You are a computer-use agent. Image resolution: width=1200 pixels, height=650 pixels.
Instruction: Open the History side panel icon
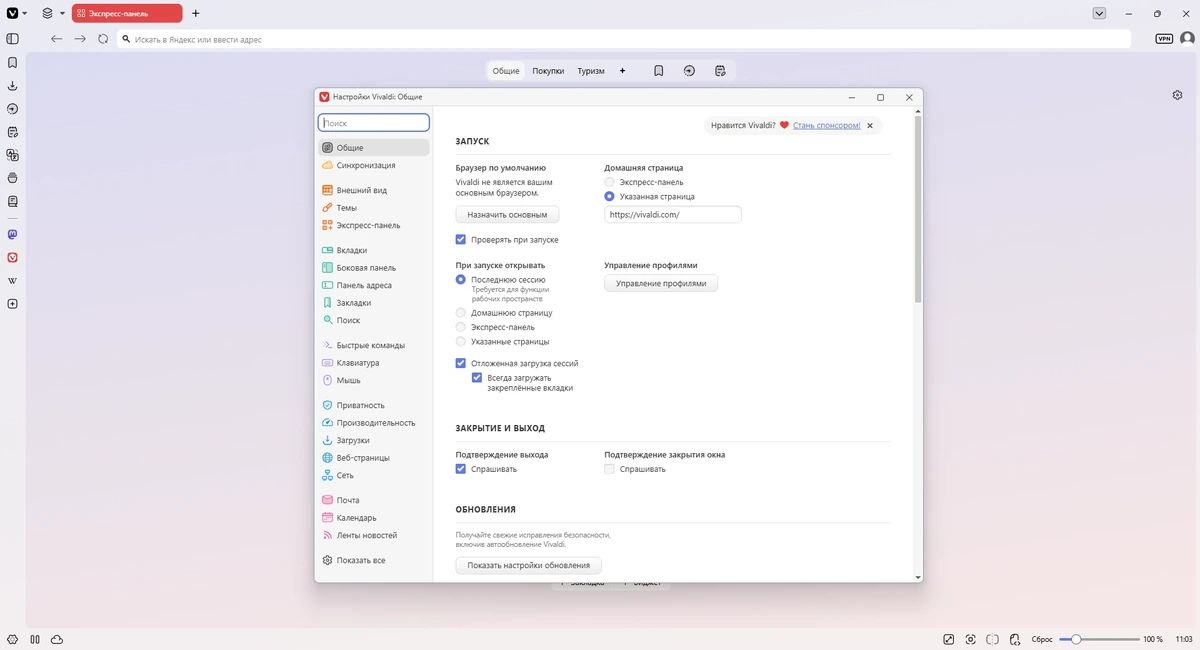(x=12, y=108)
